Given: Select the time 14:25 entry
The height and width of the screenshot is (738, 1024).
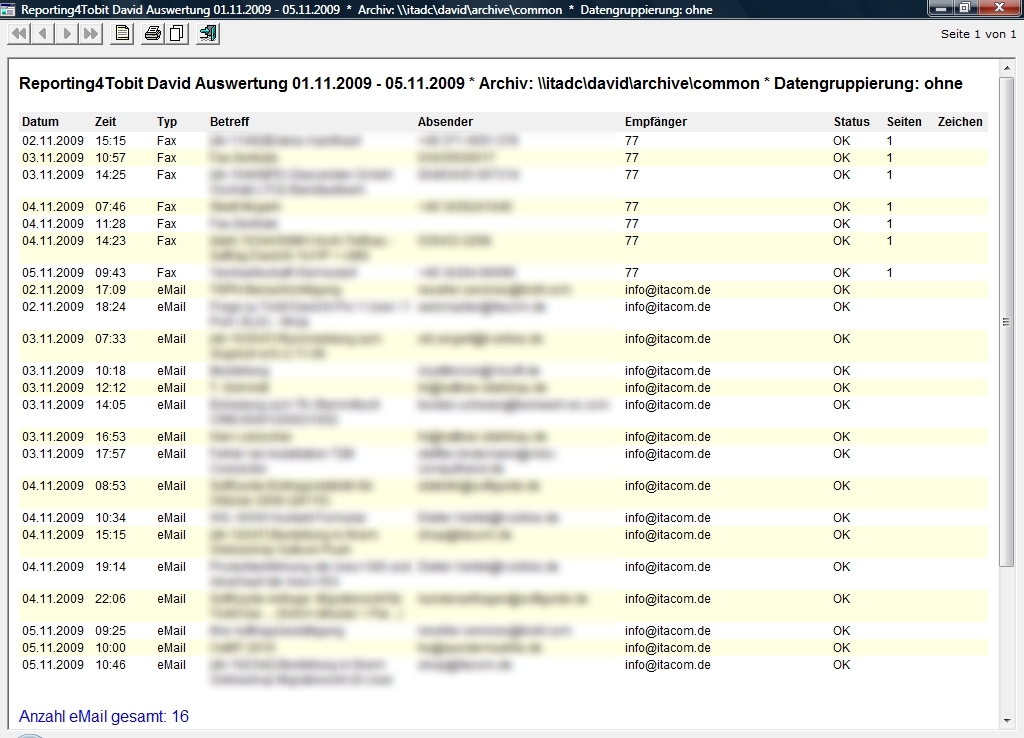Looking at the screenshot, I should [110, 174].
